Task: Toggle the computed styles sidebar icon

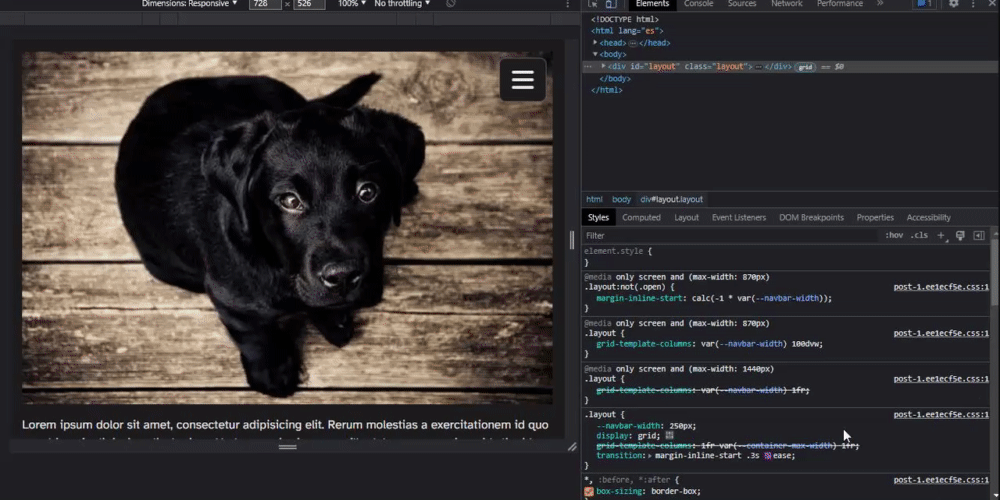Action: (979, 236)
